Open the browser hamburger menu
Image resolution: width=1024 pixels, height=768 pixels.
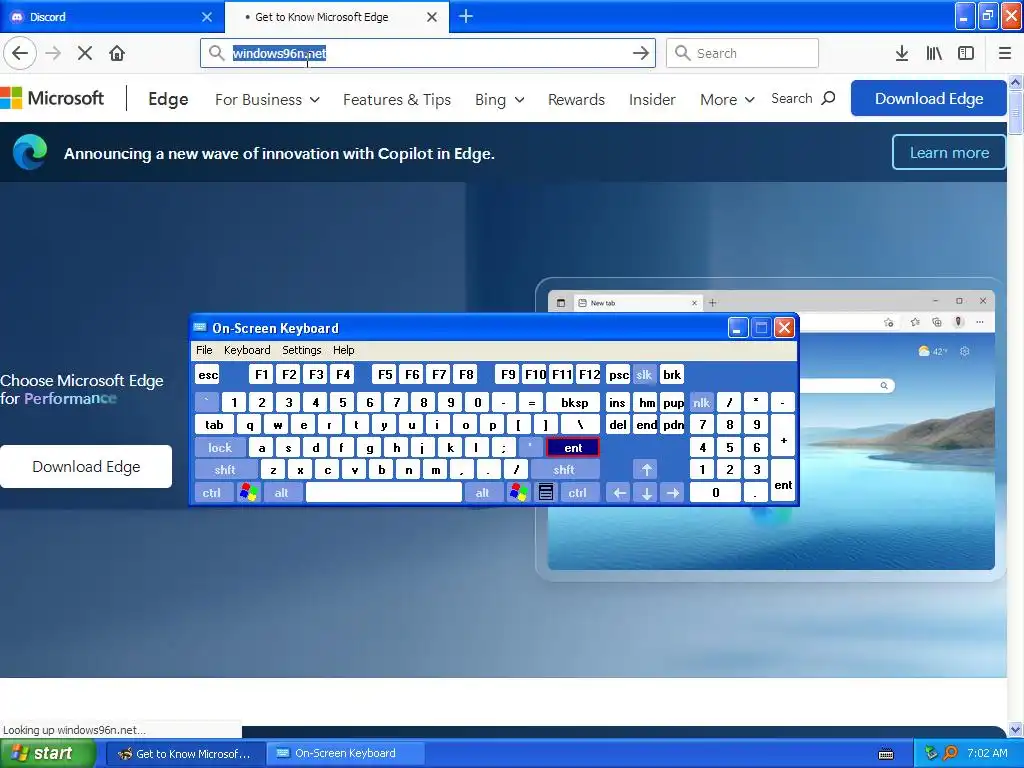click(x=1004, y=53)
